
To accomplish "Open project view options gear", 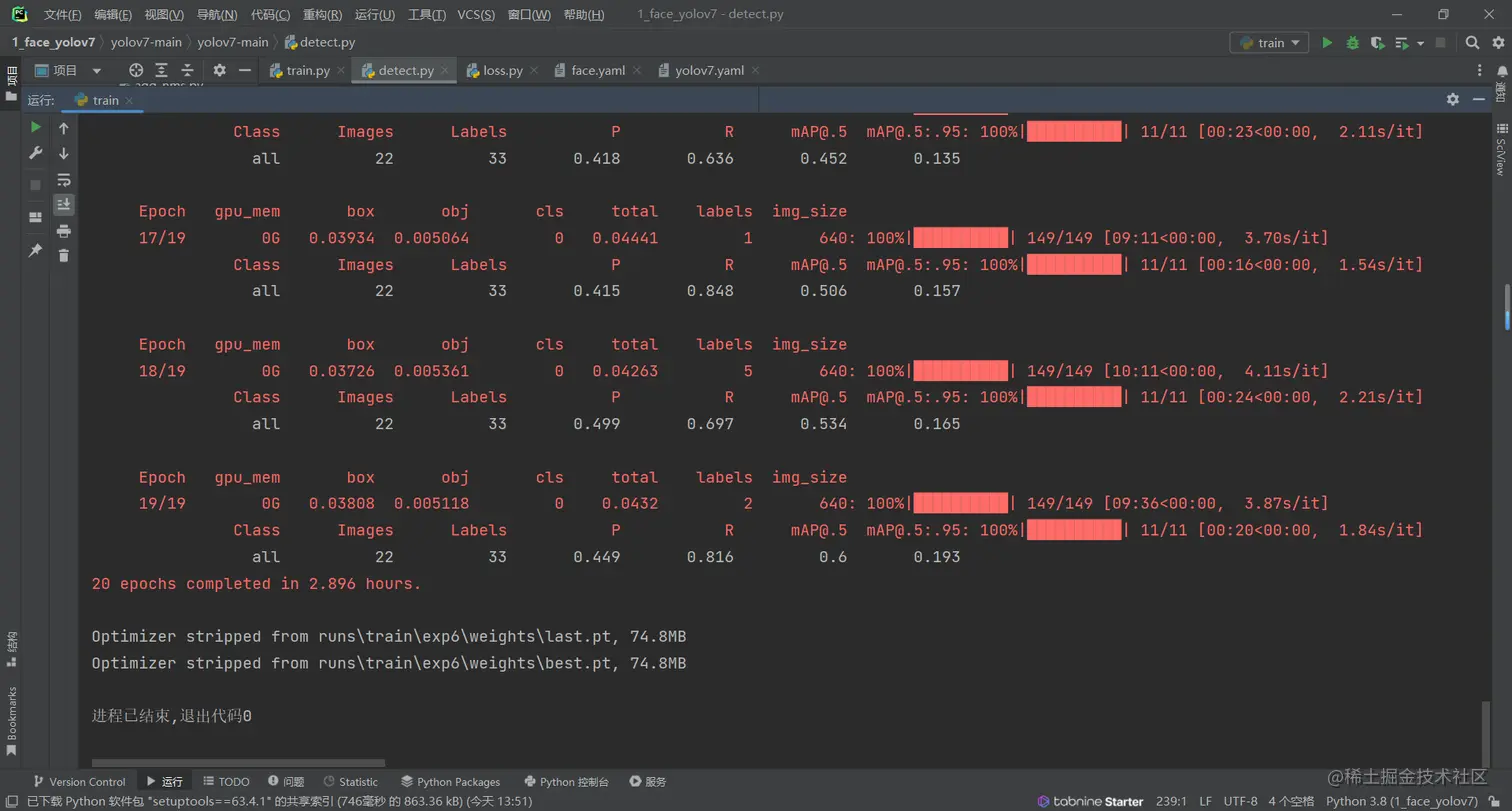I will click(219, 70).
